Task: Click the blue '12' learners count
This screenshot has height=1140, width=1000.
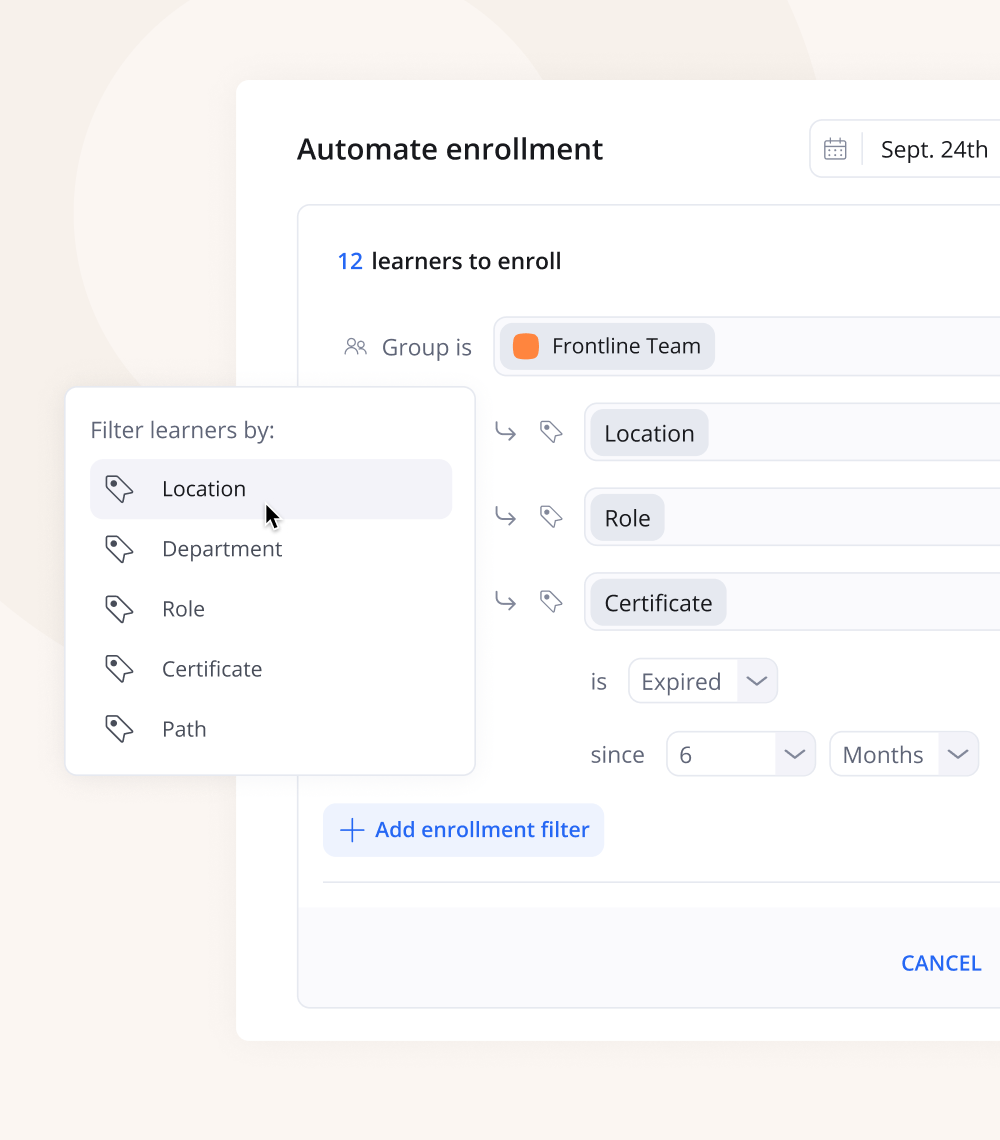Action: point(350,261)
